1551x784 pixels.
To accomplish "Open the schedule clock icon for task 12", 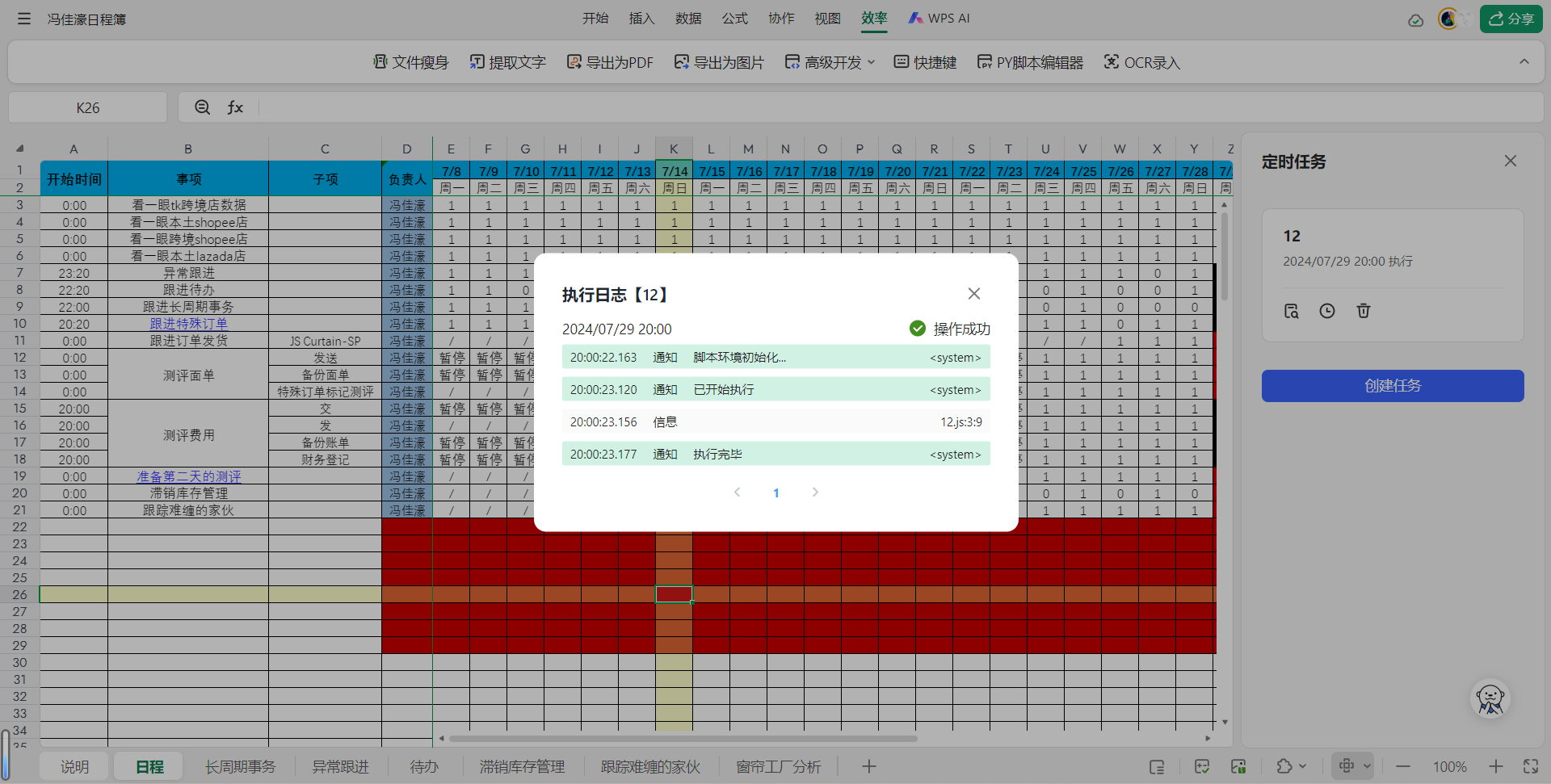I will click(x=1327, y=311).
